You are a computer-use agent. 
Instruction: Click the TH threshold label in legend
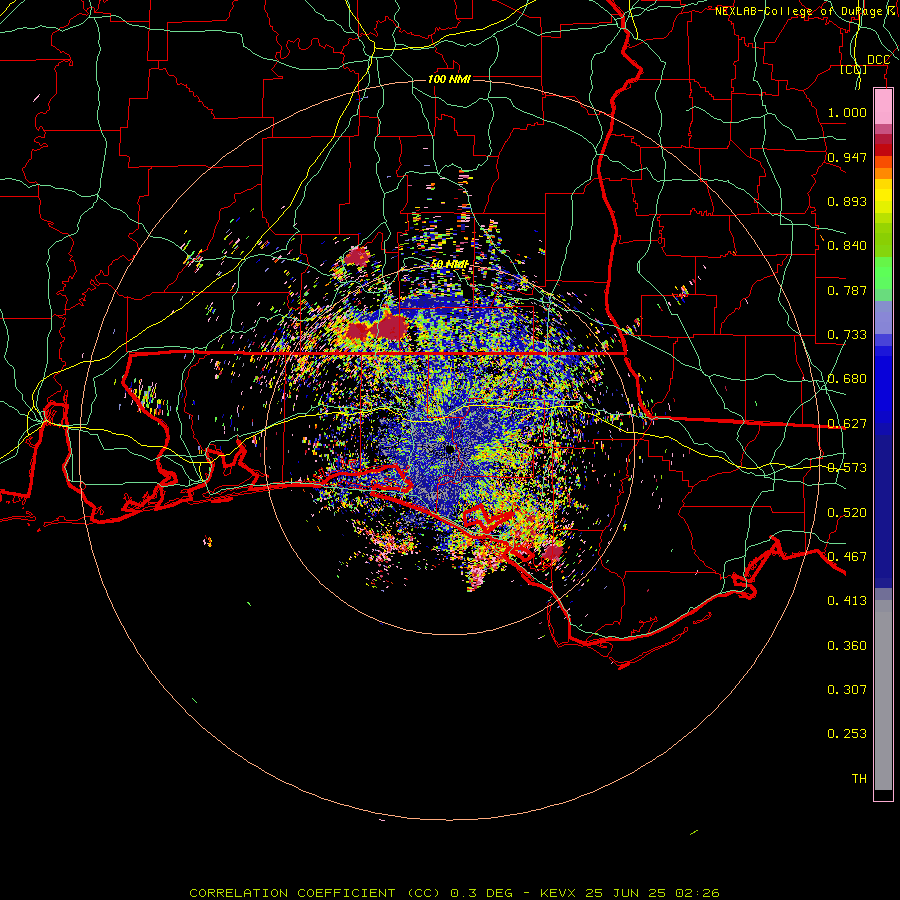859,779
